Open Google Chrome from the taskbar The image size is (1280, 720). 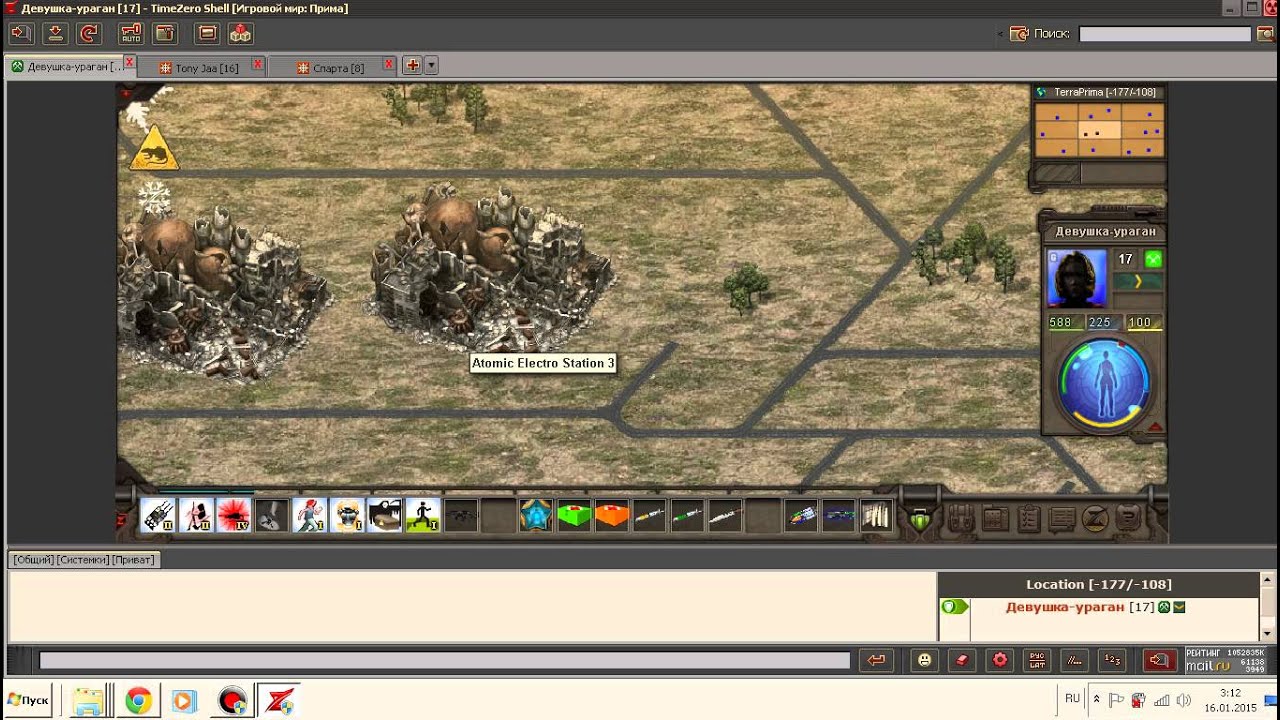tap(138, 701)
